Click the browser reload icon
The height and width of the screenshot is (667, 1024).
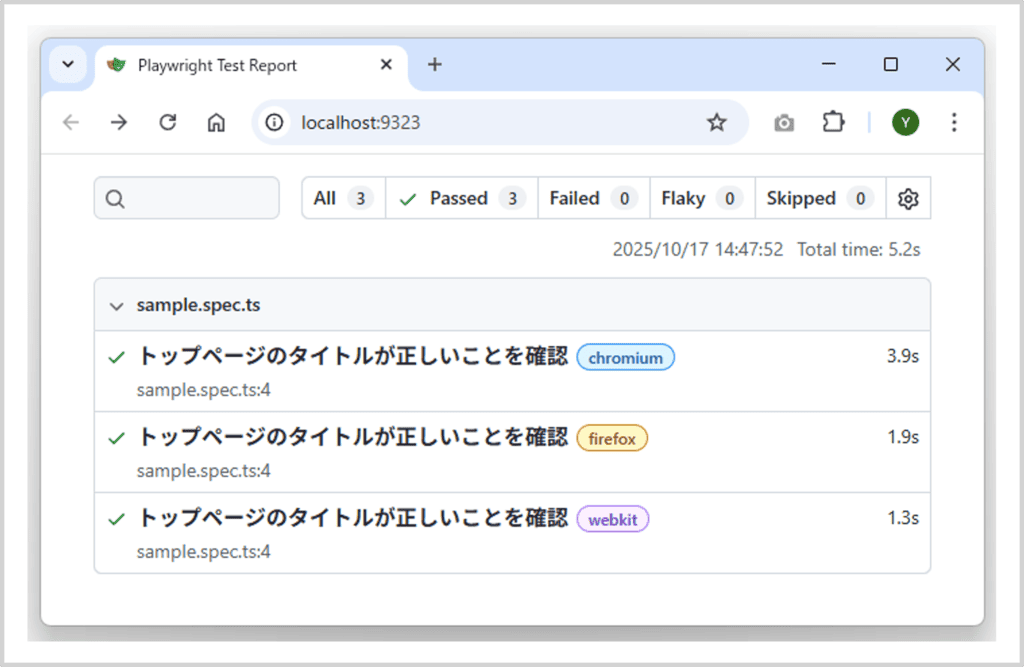coord(168,122)
